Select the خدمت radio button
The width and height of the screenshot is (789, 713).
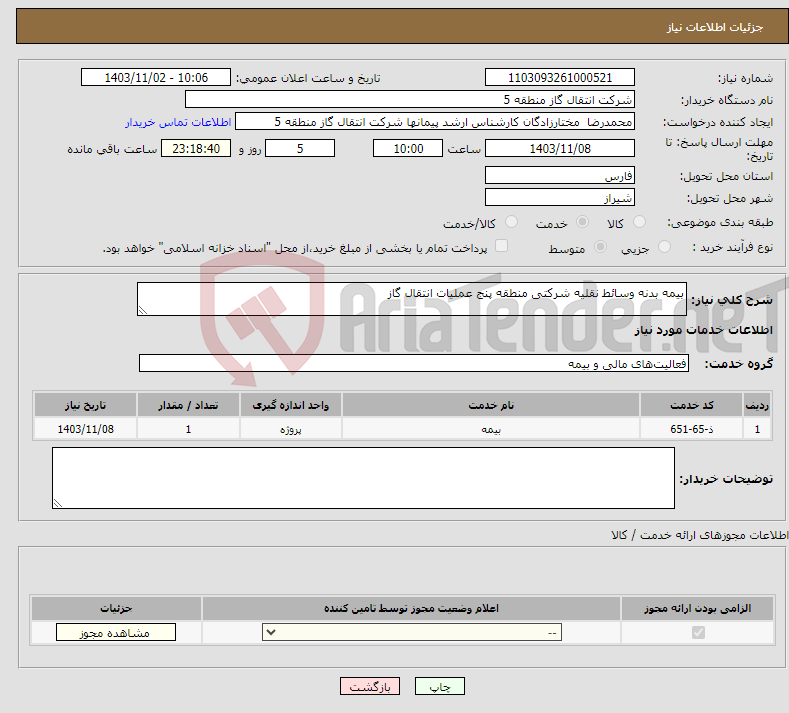pos(582,222)
